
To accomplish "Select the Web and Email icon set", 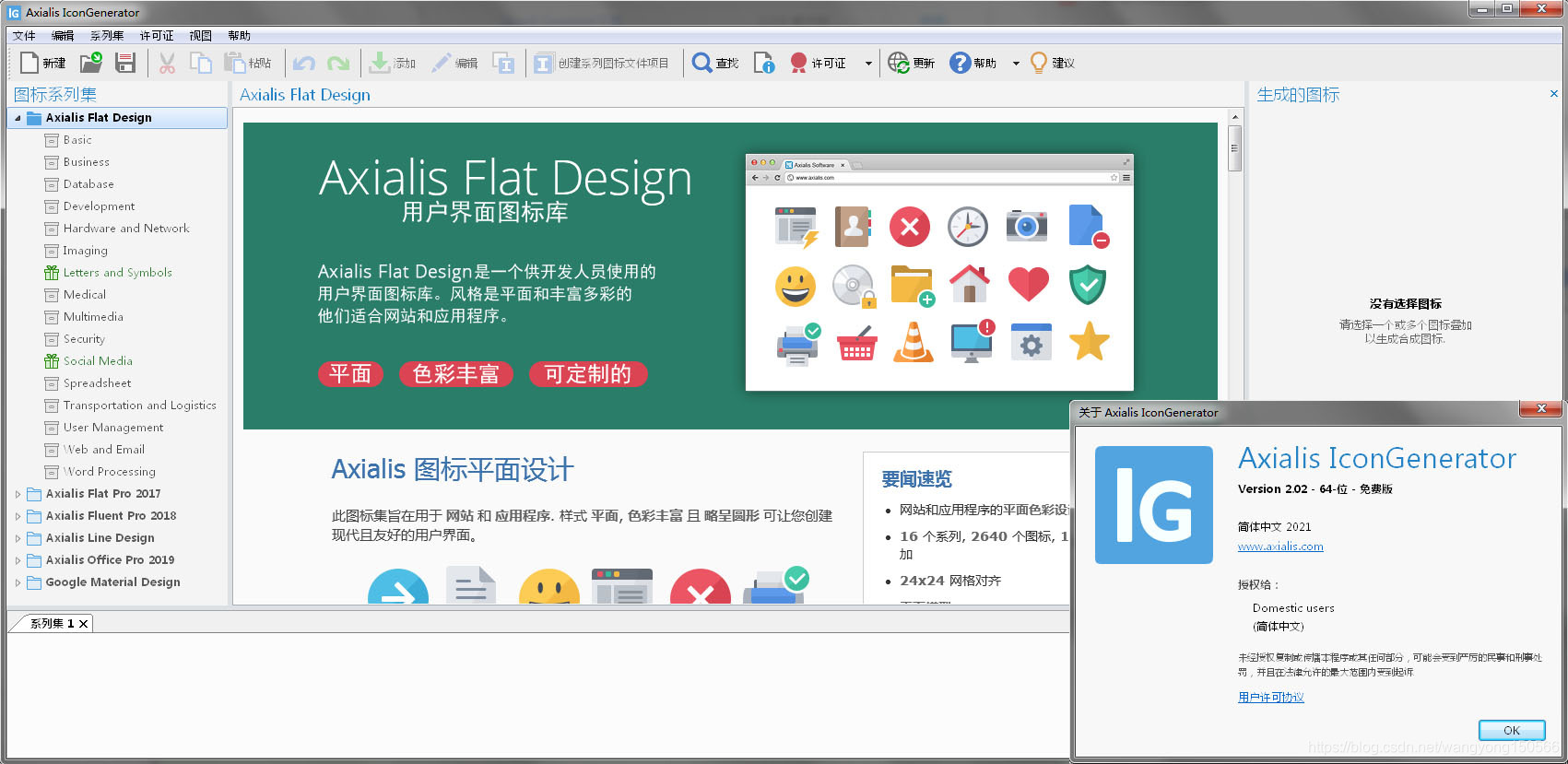I will tap(104, 450).
